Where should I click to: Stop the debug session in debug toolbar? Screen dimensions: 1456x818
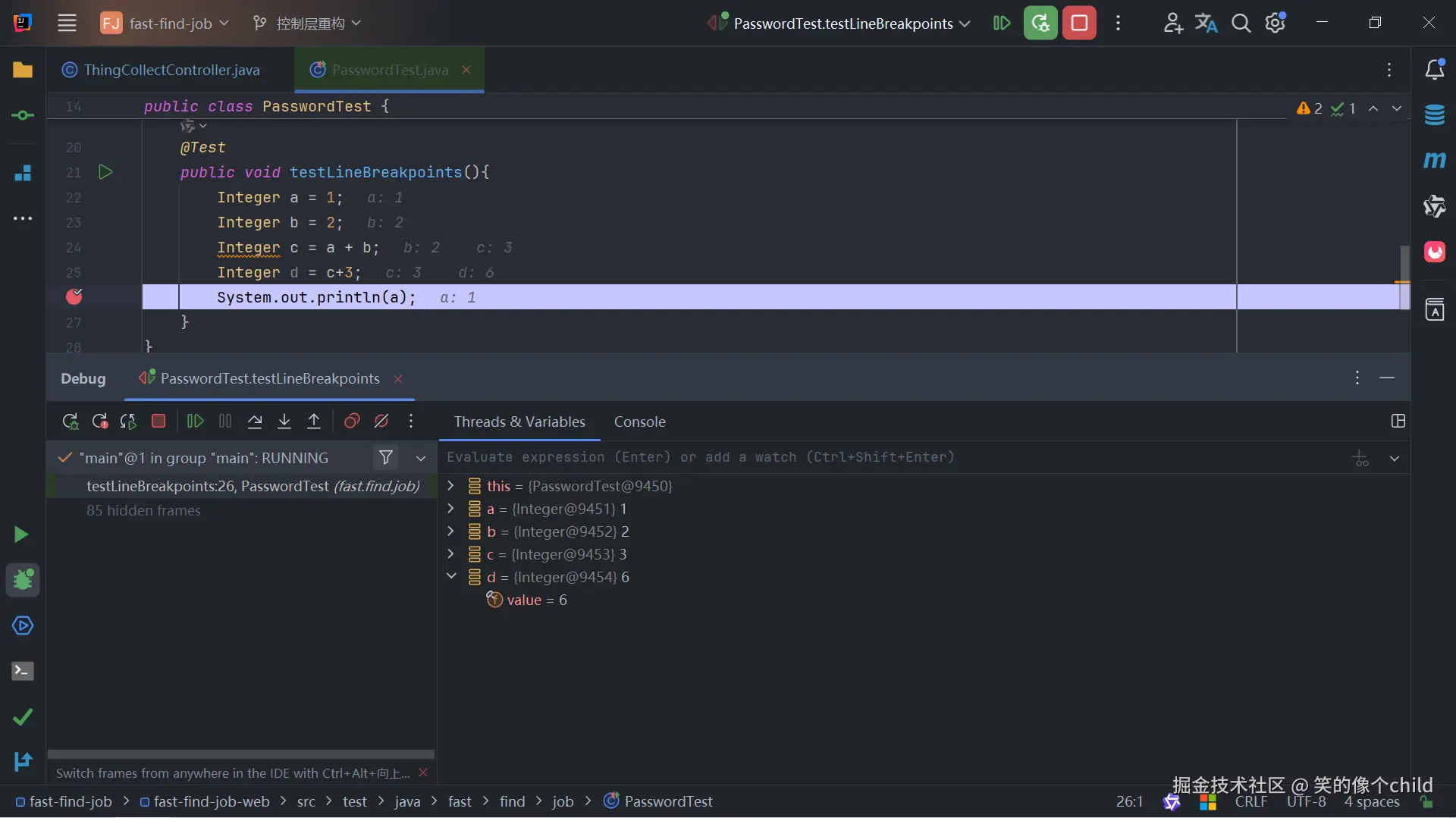click(x=158, y=422)
